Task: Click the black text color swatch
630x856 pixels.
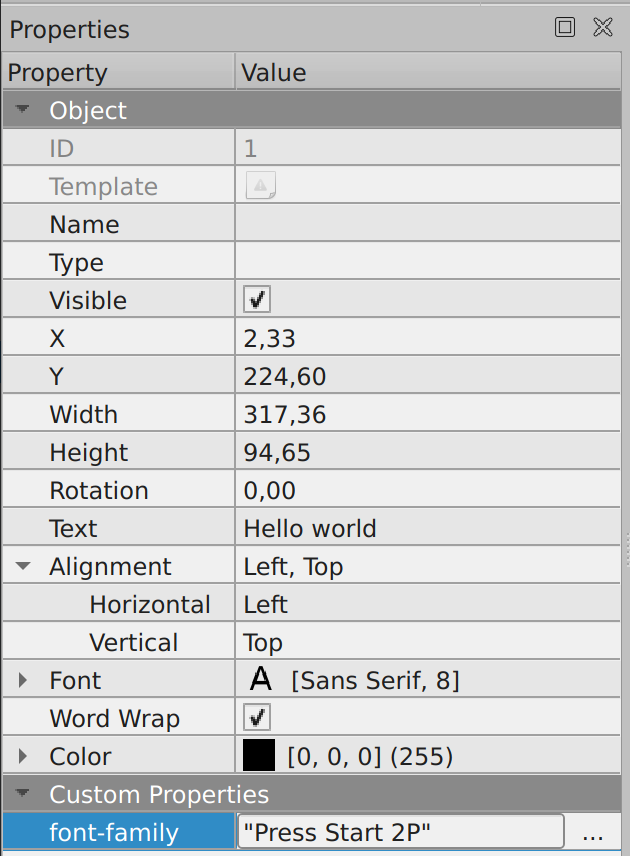Action: (x=257, y=755)
